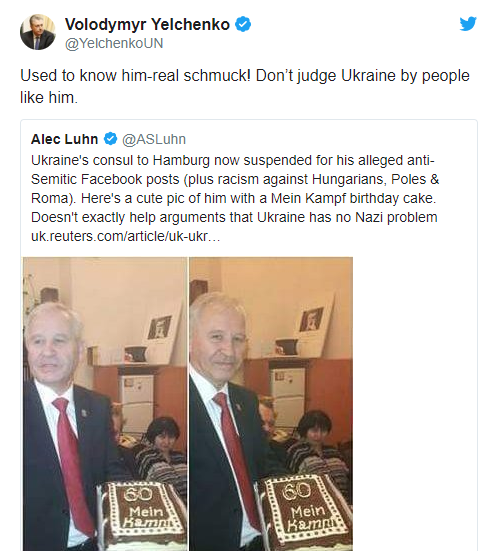Visit the @ASLuhn handle

[x=154, y=140]
